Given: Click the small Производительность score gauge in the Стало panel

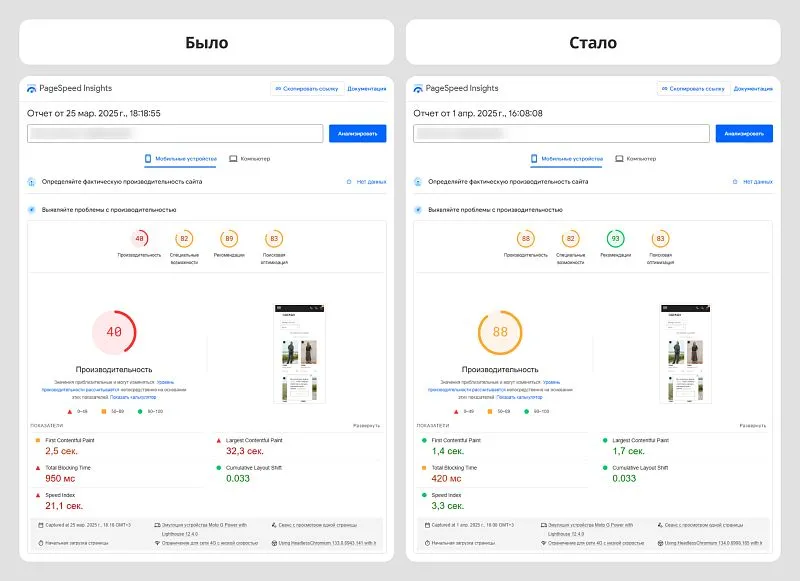Looking at the screenshot, I should pos(526,239).
